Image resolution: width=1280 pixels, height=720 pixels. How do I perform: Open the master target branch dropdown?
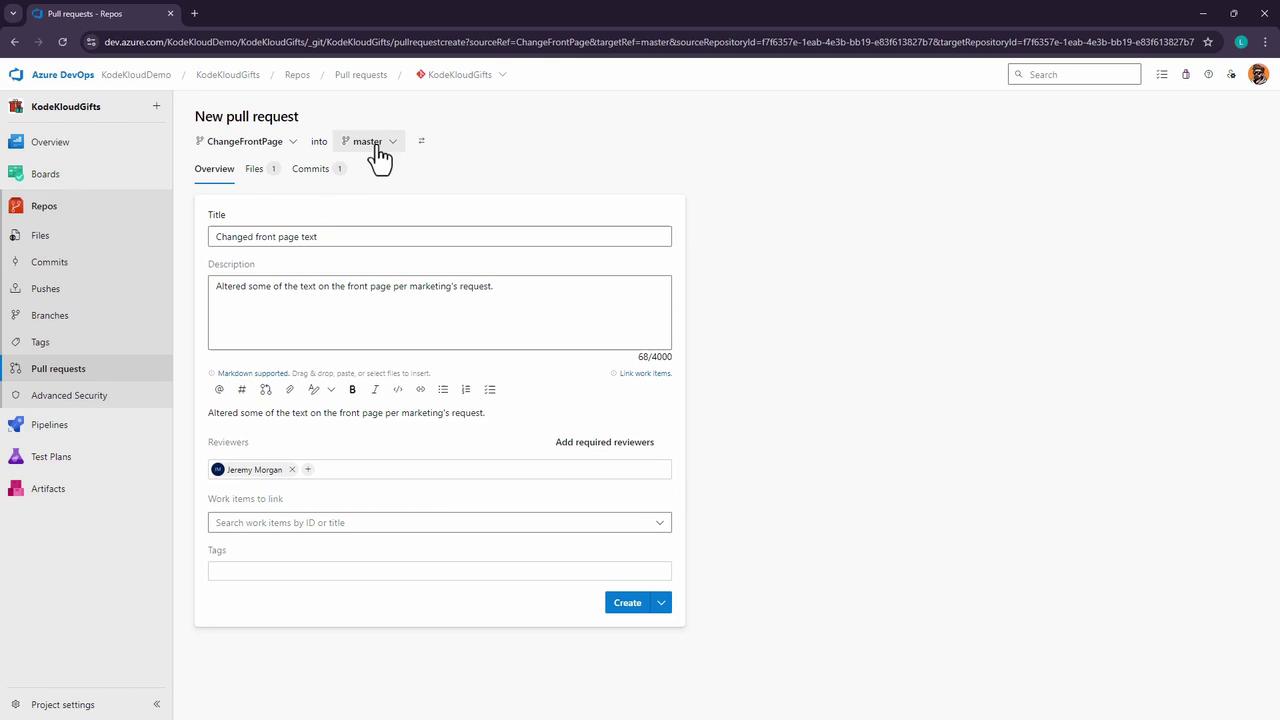(369, 141)
